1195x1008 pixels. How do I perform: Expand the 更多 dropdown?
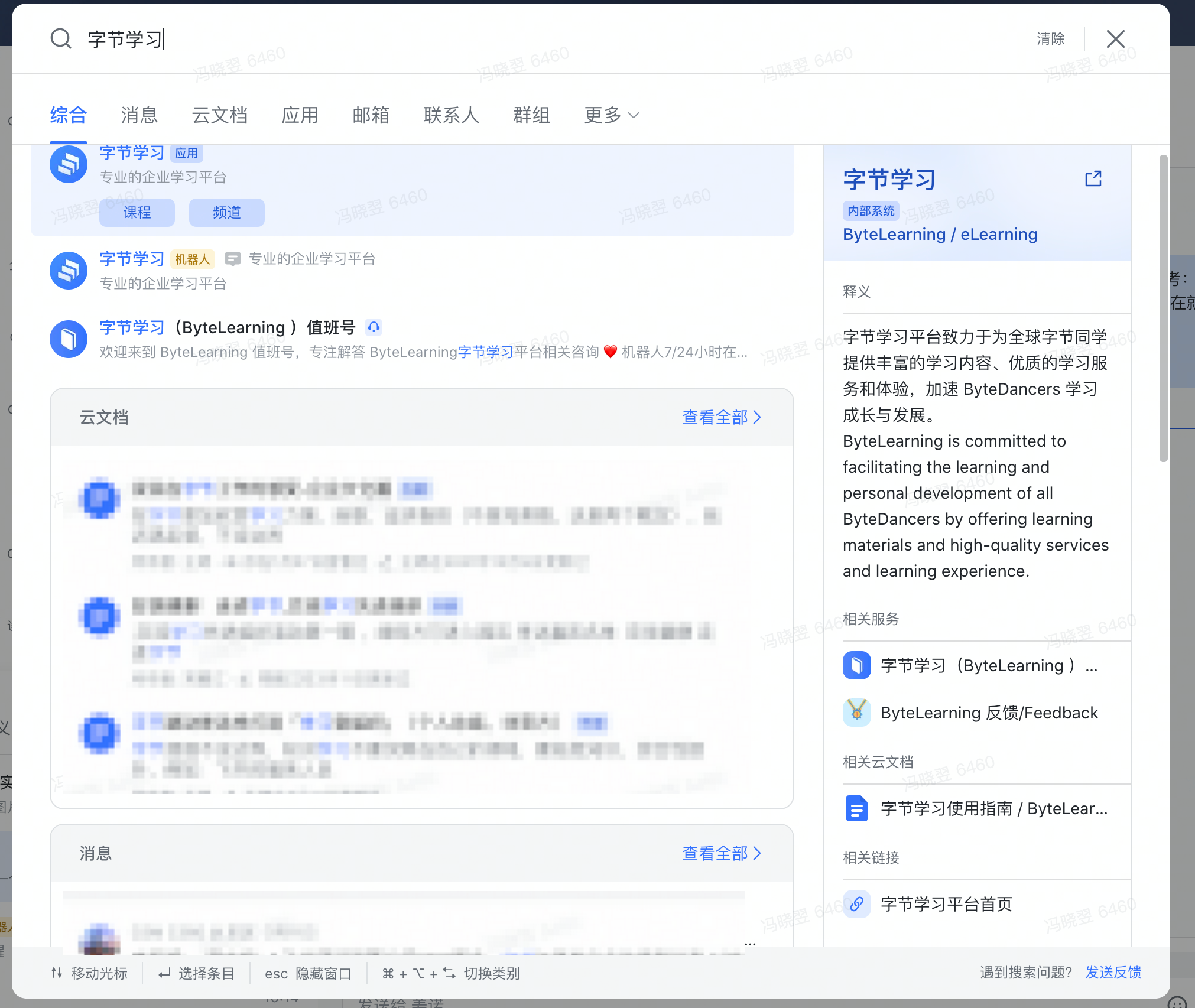[612, 115]
